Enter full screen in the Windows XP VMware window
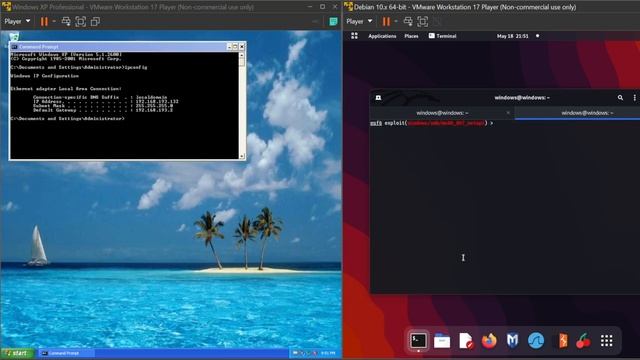Image resolution: width=640 pixels, height=360 pixels. [x=80, y=21]
